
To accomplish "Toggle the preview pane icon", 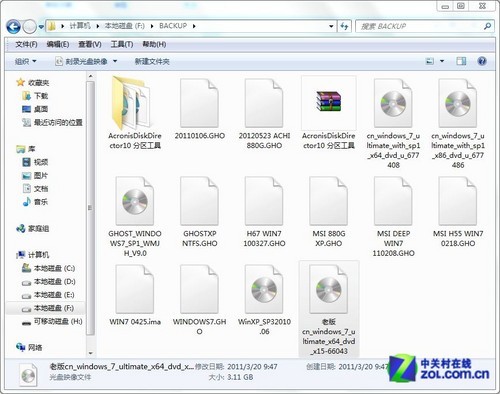I will pos(461,61).
